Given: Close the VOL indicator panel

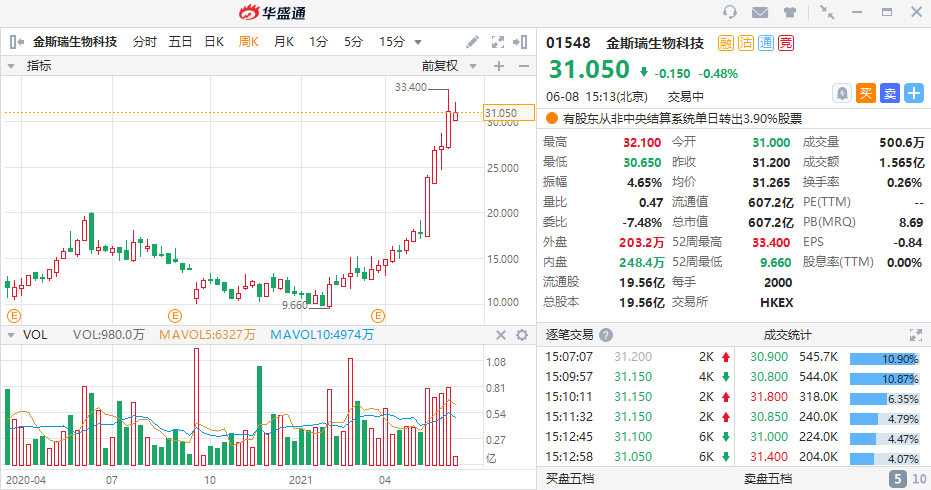Looking at the screenshot, I should point(501,335).
